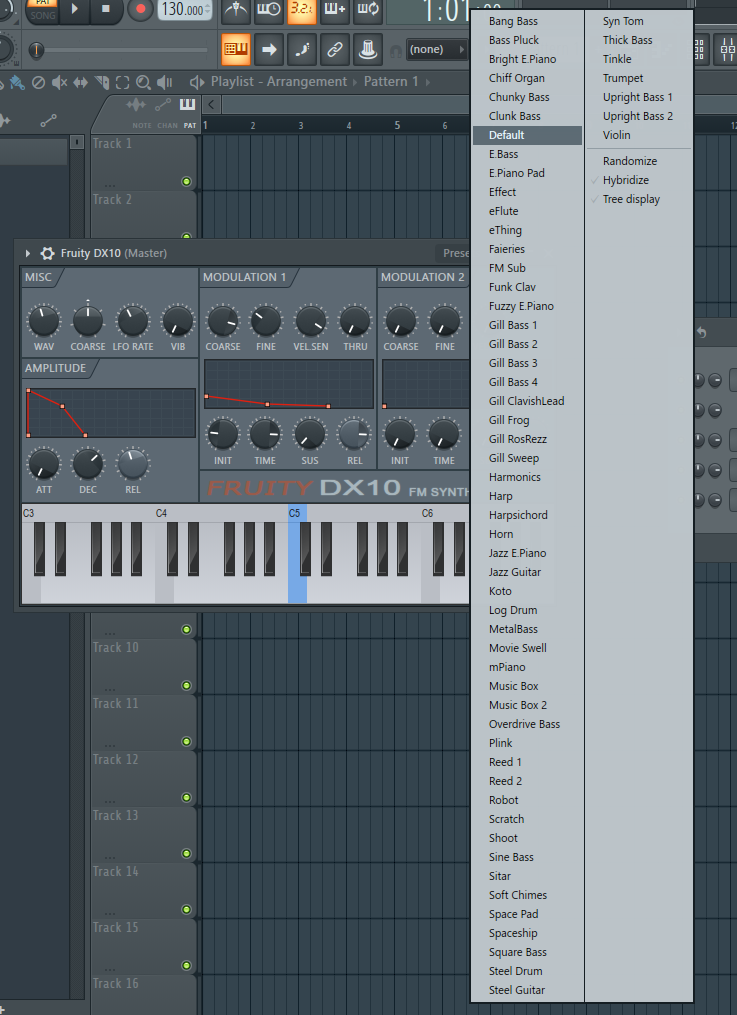This screenshot has height=1015, width=737.
Task: Toggle Hybridize option in preset menu
Action: [x=639, y=180]
